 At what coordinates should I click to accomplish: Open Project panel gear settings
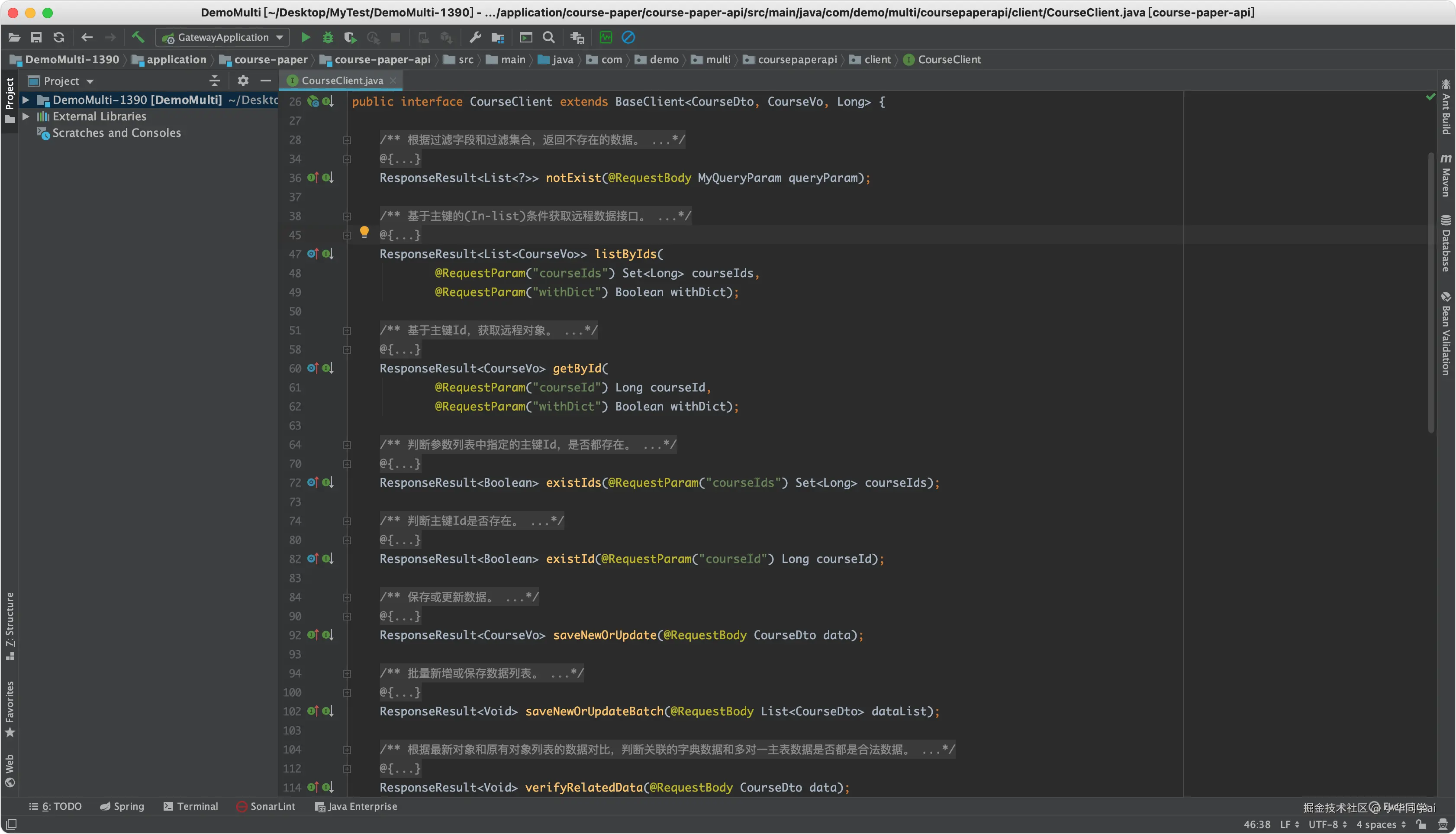pos(243,81)
